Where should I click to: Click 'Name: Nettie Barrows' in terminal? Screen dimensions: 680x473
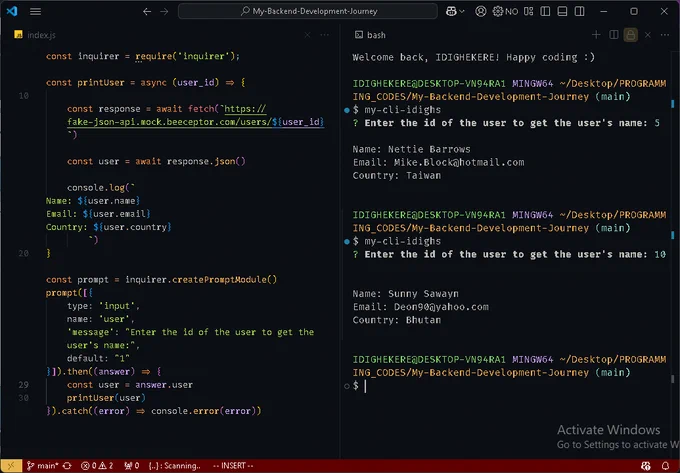coord(411,149)
